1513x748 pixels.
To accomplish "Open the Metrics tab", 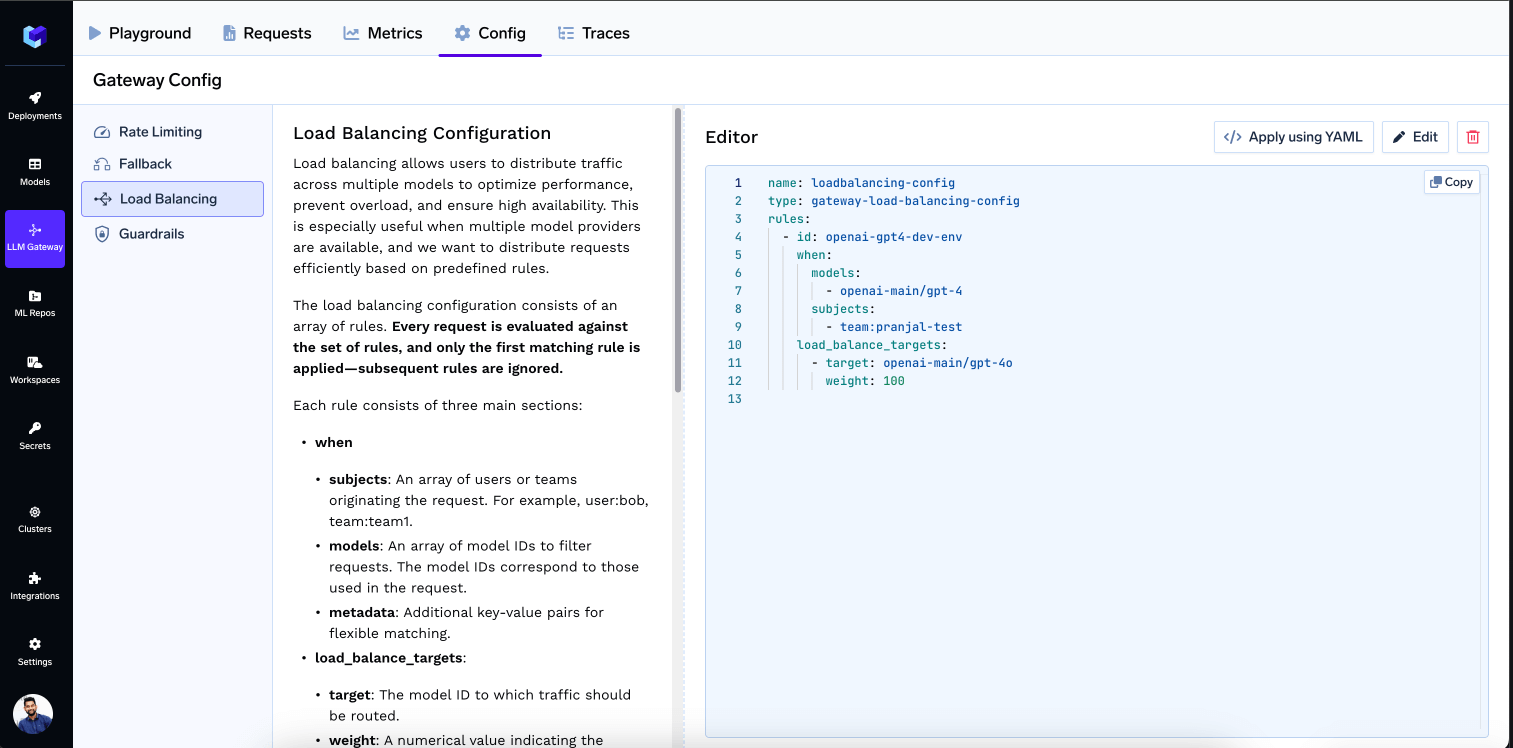I will point(383,33).
